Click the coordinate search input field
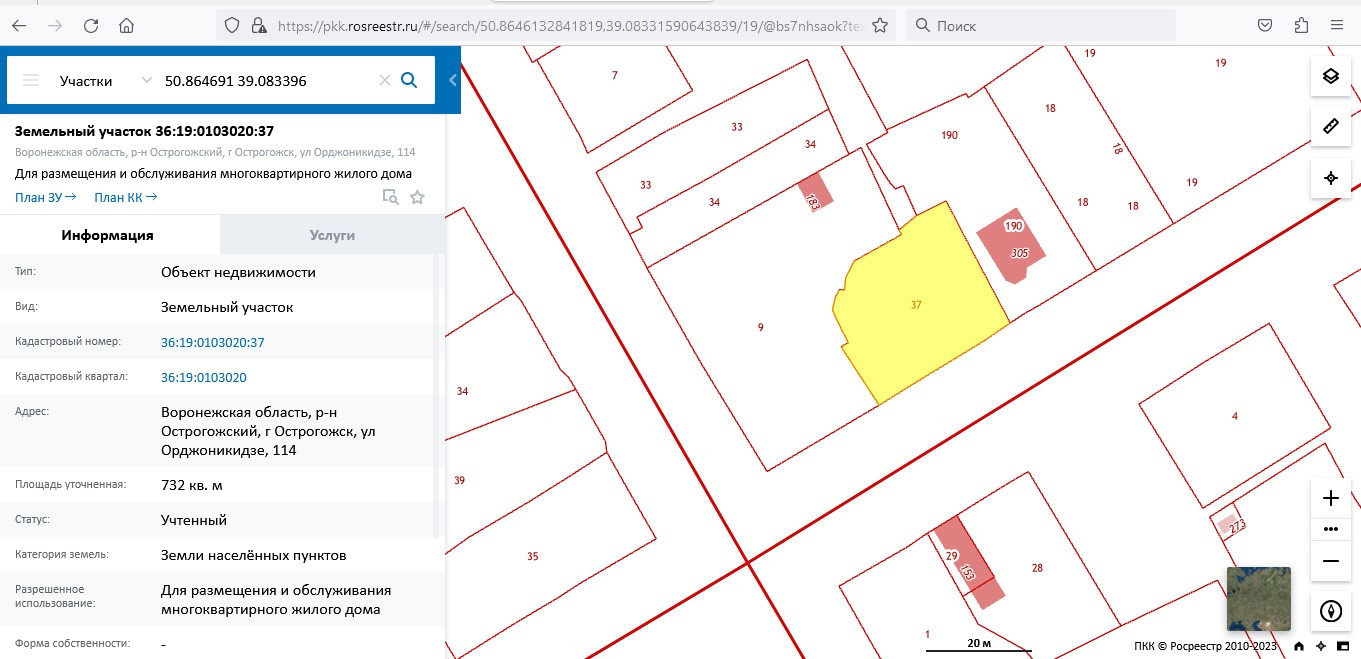1361x659 pixels. pyautogui.click(x=268, y=81)
